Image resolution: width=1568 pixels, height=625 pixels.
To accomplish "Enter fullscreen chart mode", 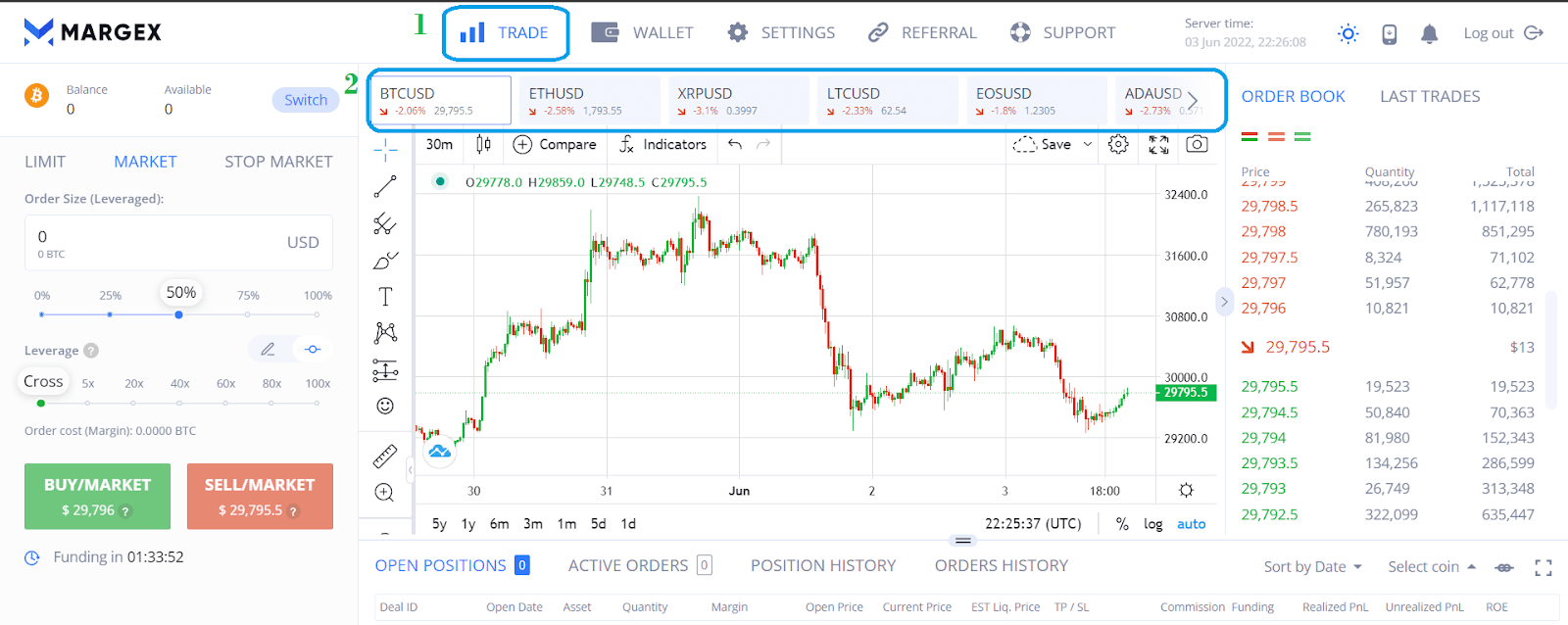I will click(x=1158, y=144).
